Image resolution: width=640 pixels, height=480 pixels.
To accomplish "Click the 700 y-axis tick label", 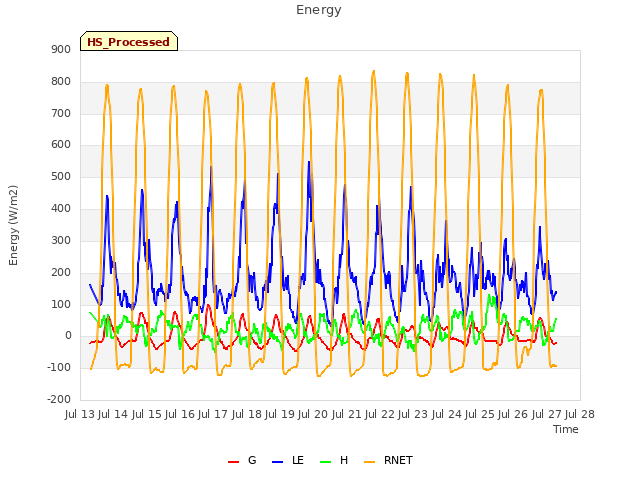I will 61,113.
